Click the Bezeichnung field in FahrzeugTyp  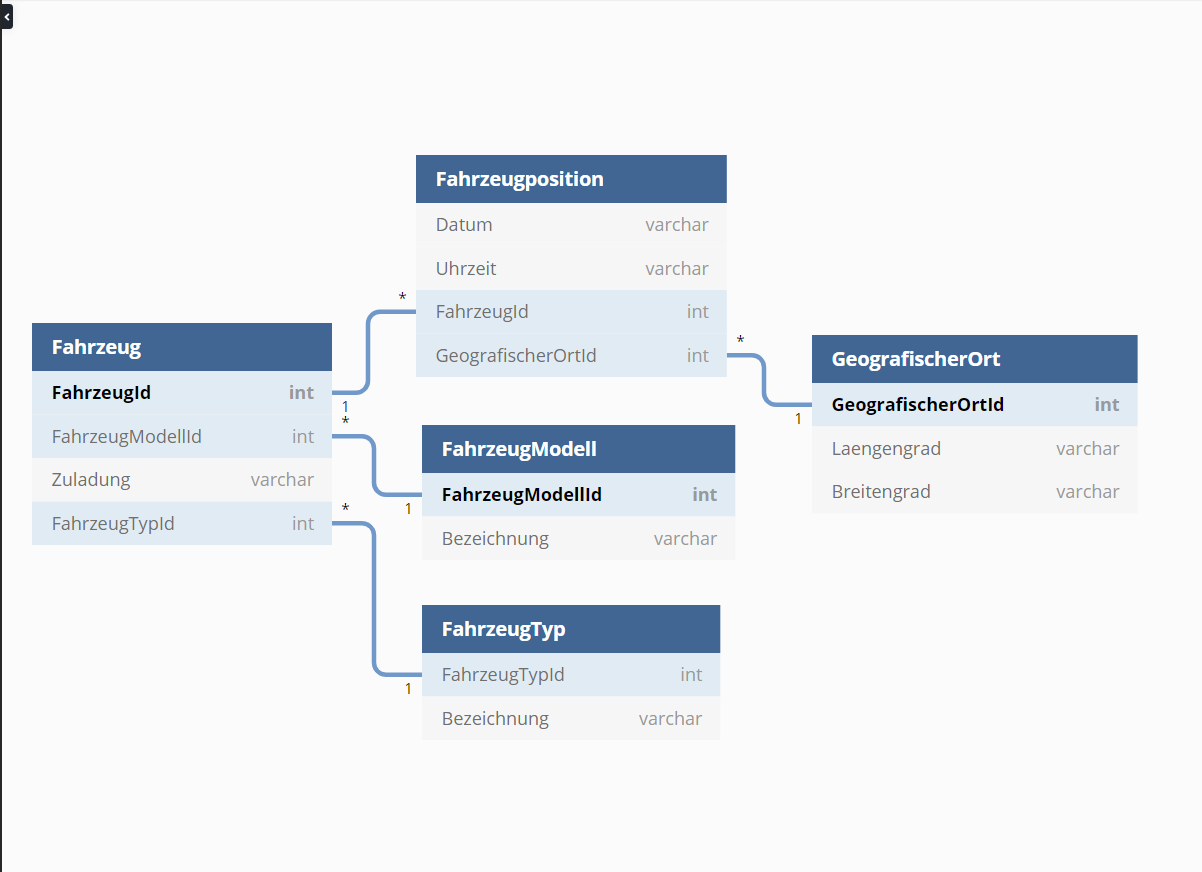[571, 718]
